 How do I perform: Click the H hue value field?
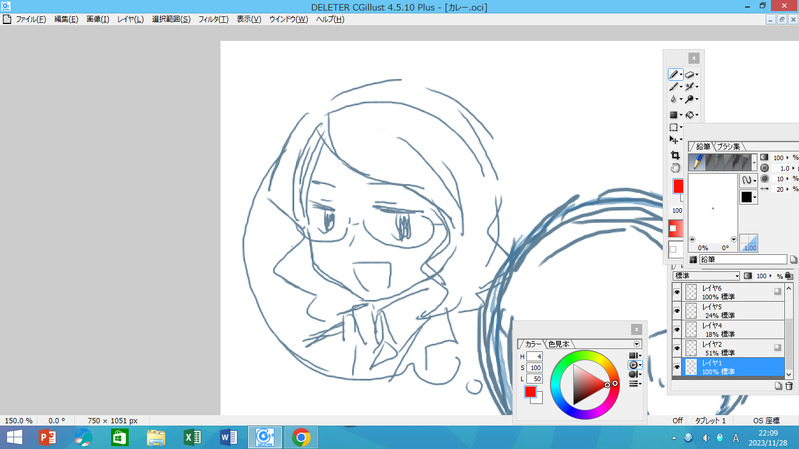point(535,356)
